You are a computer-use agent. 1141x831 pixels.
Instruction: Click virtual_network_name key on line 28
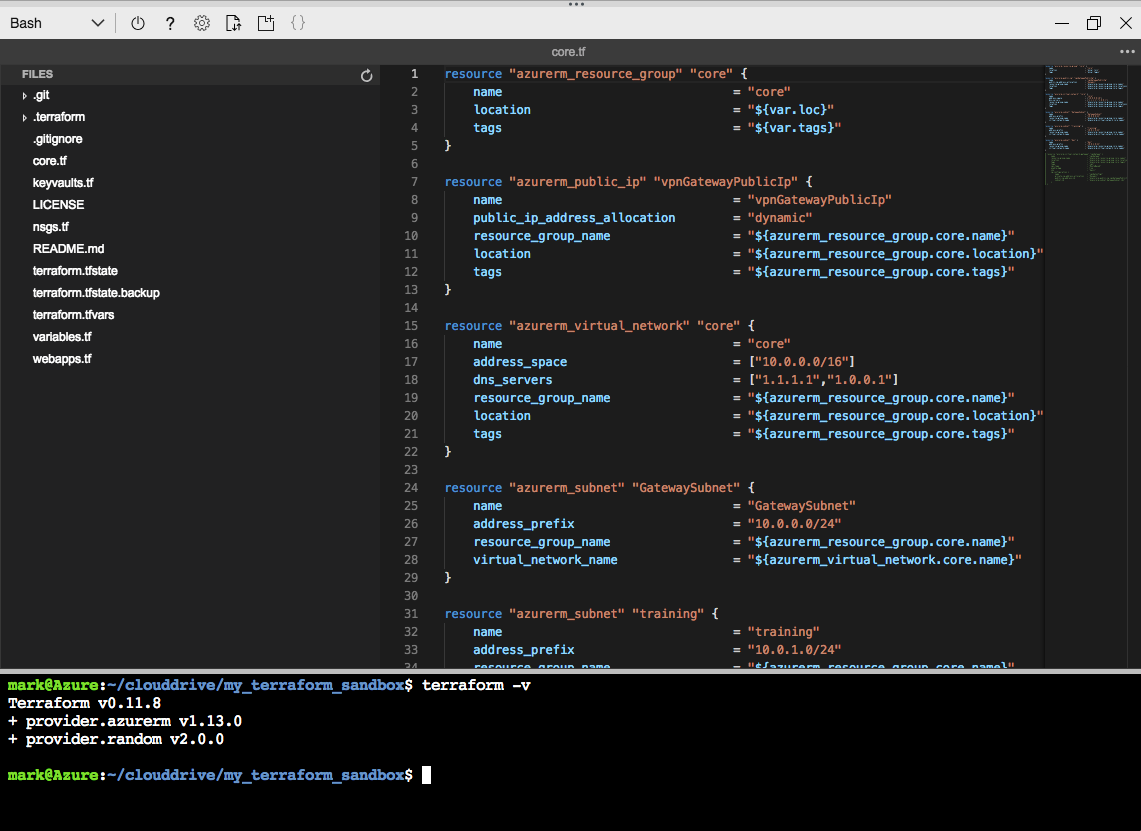pos(546,560)
